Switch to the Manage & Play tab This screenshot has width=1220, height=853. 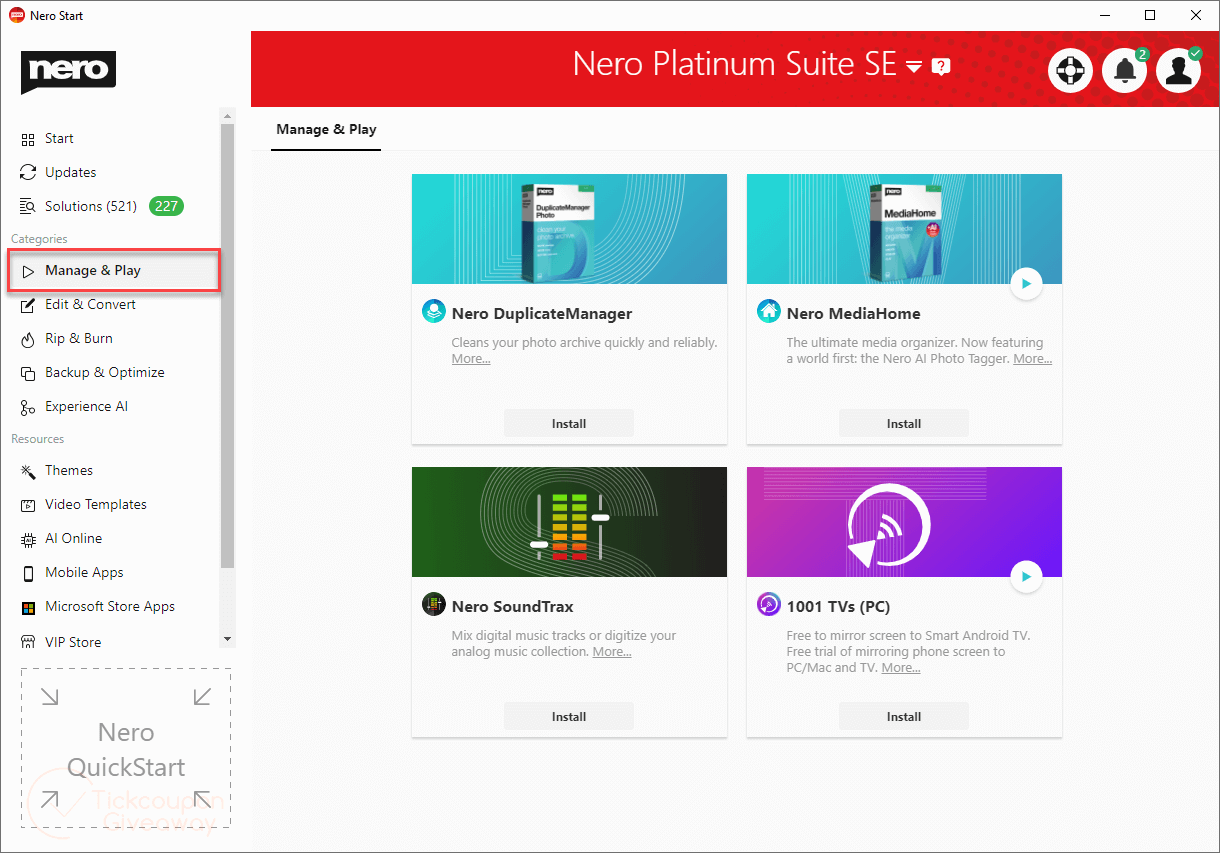(x=326, y=129)
